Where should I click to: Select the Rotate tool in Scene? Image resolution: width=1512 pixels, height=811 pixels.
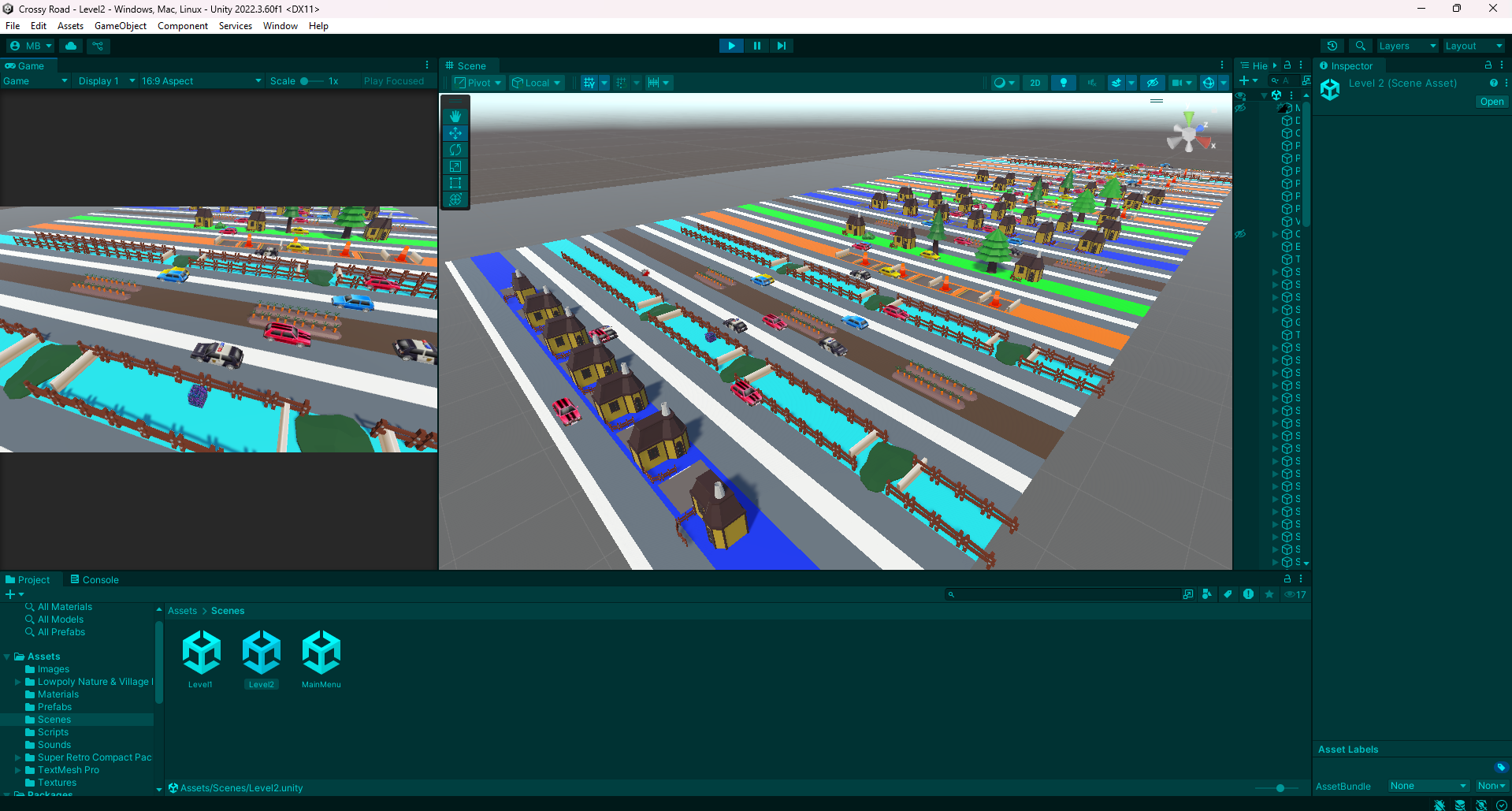[x=455, y=150]
